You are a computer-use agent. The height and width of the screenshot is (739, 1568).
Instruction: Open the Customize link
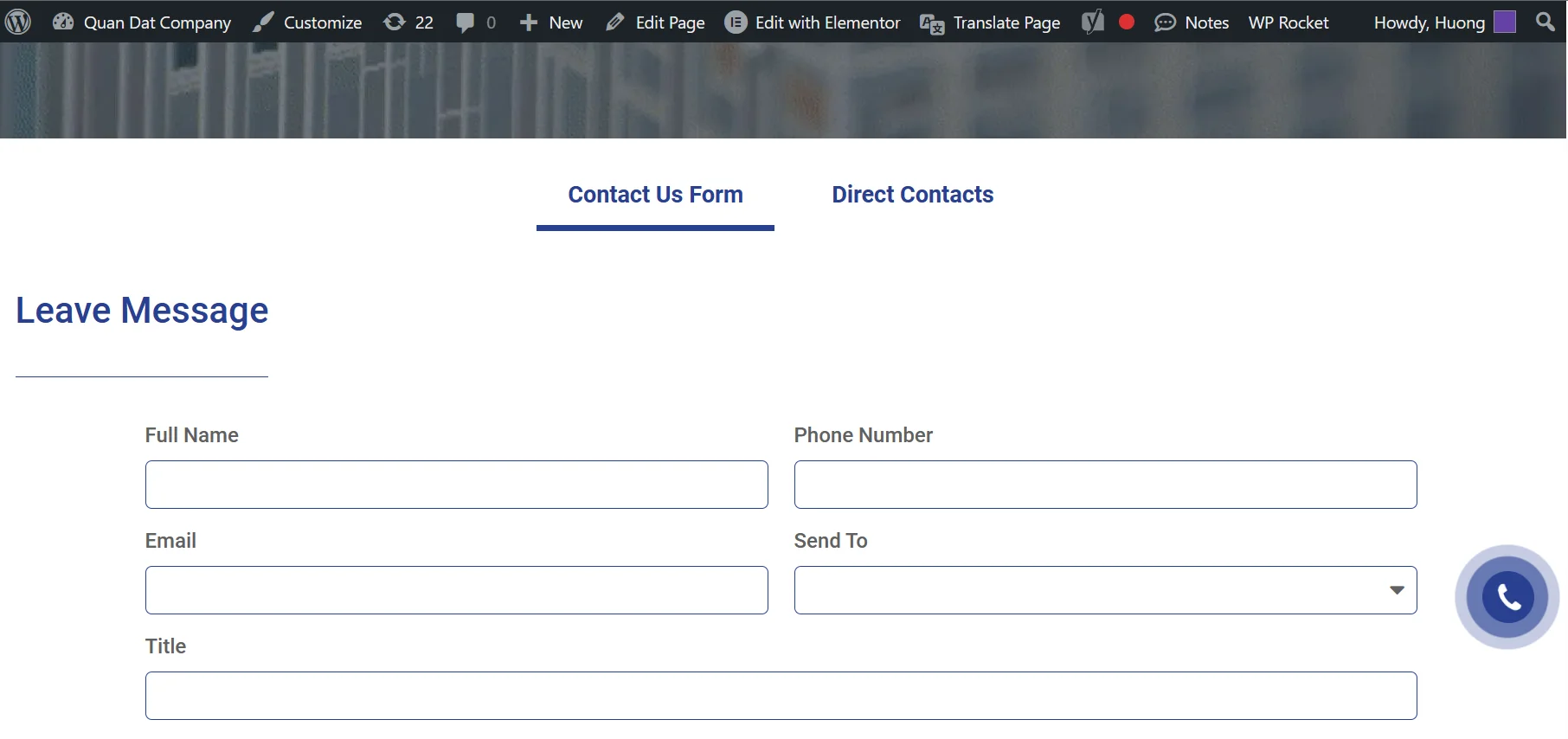point(307,22)
